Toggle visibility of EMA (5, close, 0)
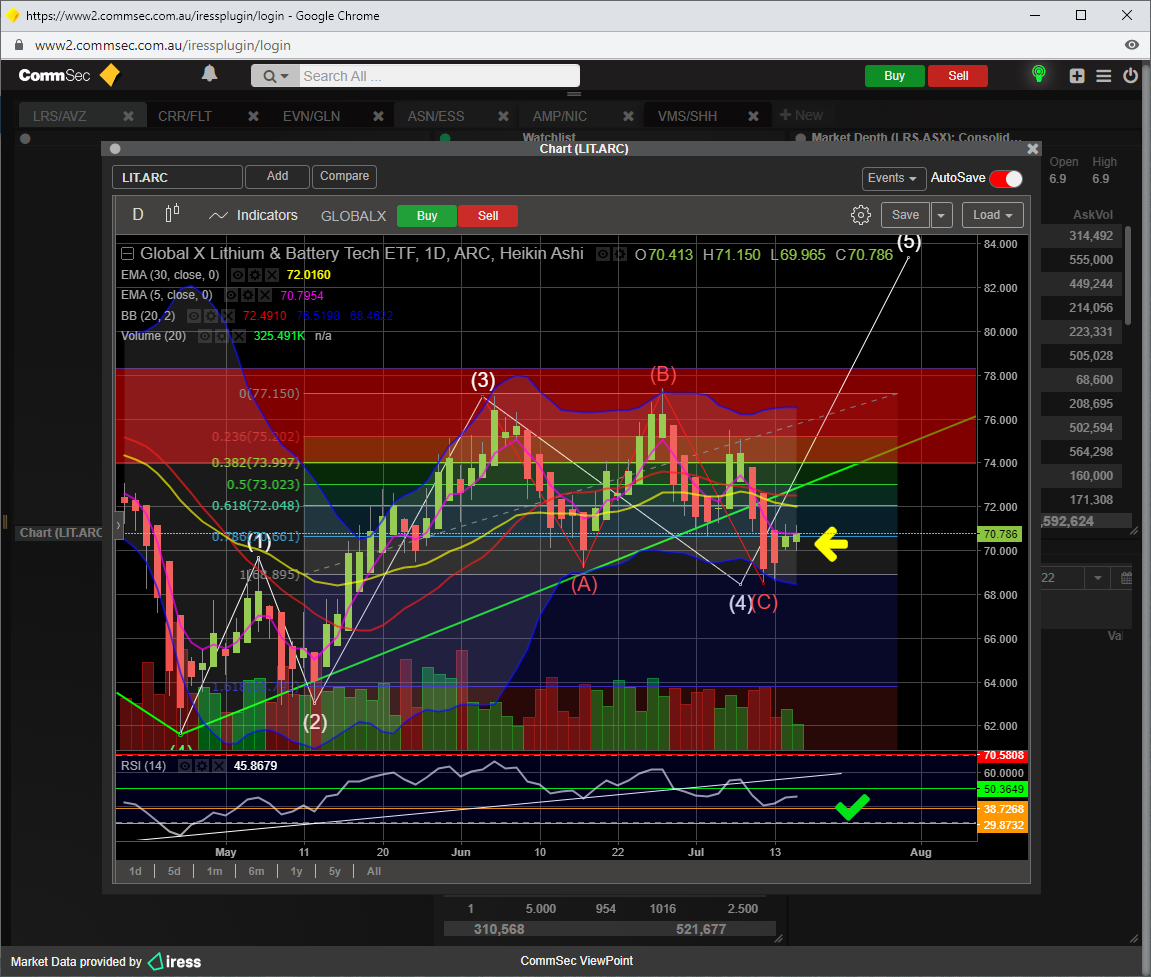The image size is (1151, 977). 231,295
